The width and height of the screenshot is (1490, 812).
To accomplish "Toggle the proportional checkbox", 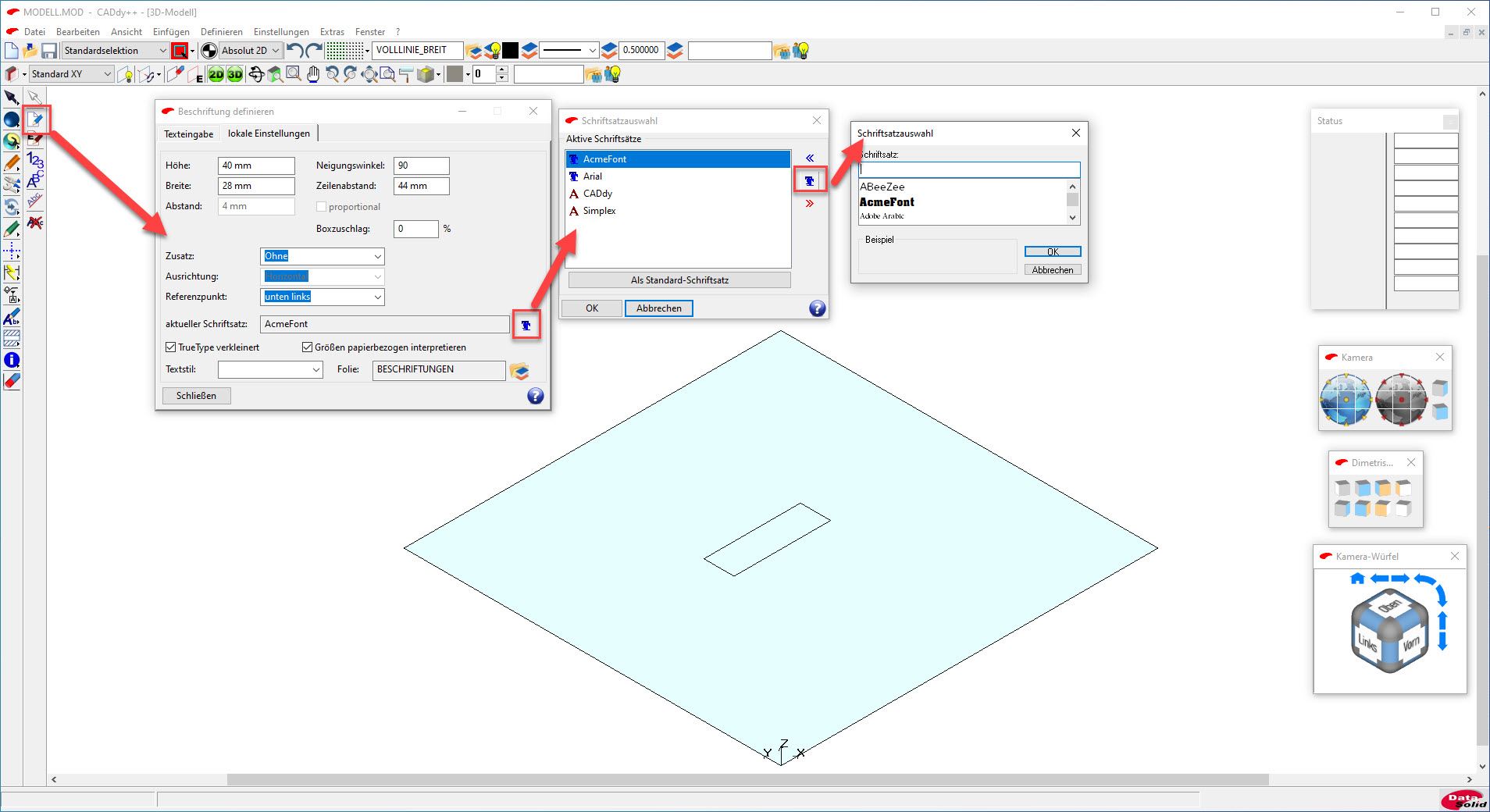I will (x=321, y=207).
